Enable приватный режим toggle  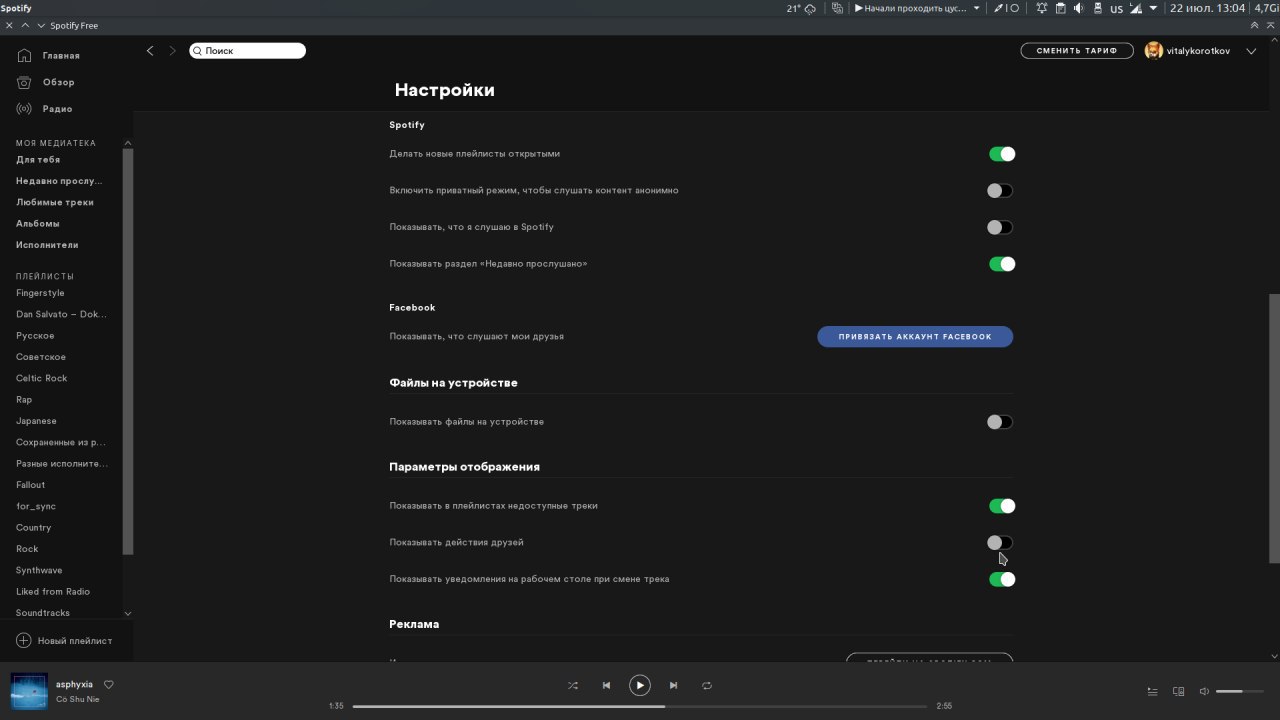click(x=1000, y=191)
